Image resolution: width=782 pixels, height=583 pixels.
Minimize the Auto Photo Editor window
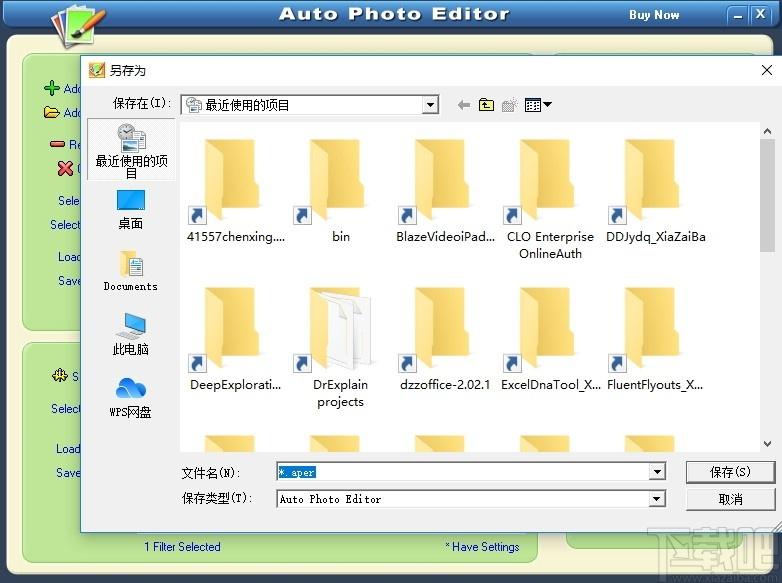point(738,15)
